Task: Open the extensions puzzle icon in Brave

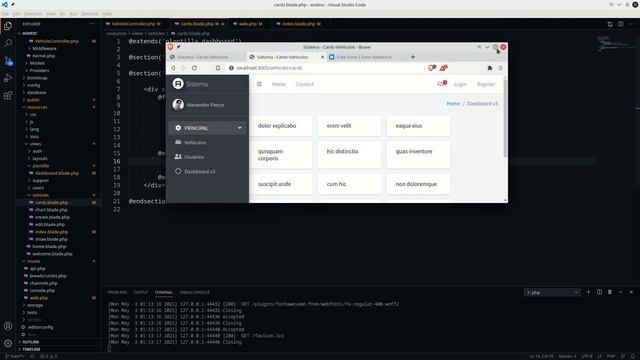Action: click(x=490, y=68)
